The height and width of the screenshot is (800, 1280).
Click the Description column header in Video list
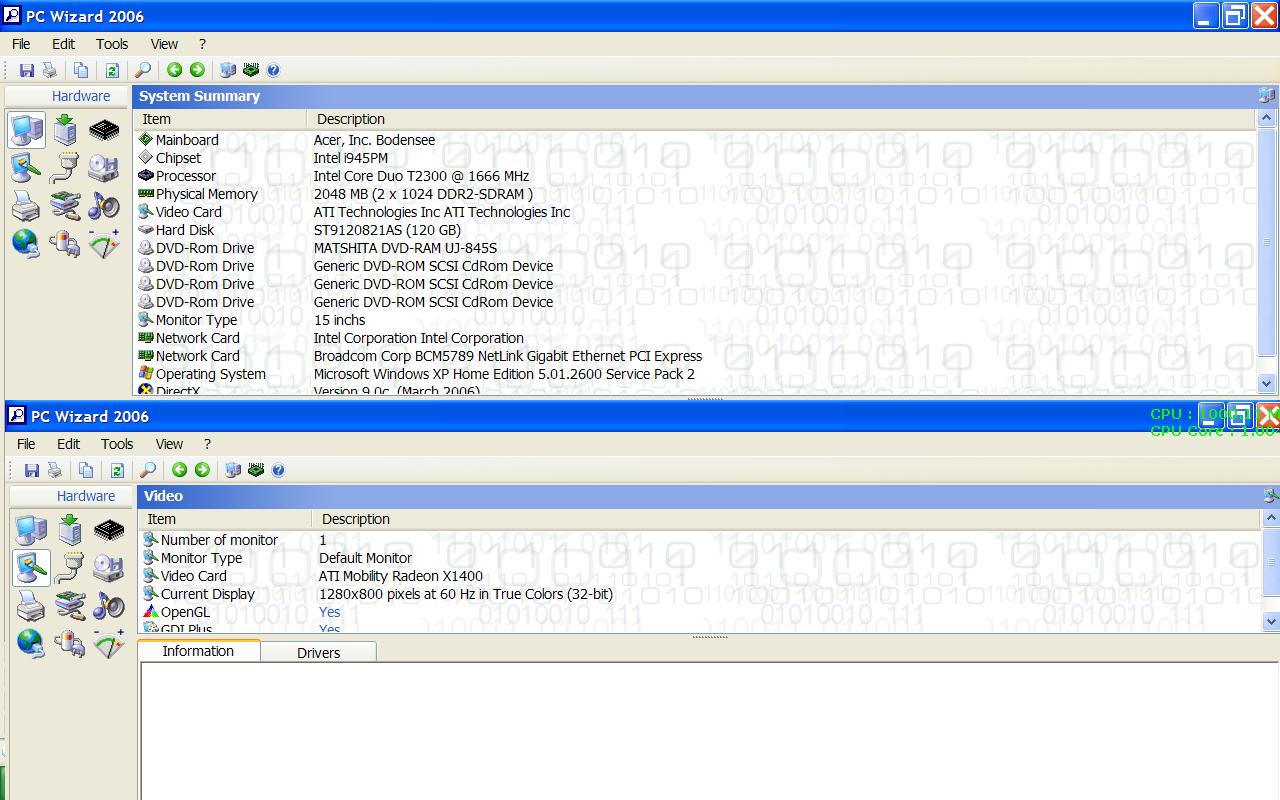(356, 519)
